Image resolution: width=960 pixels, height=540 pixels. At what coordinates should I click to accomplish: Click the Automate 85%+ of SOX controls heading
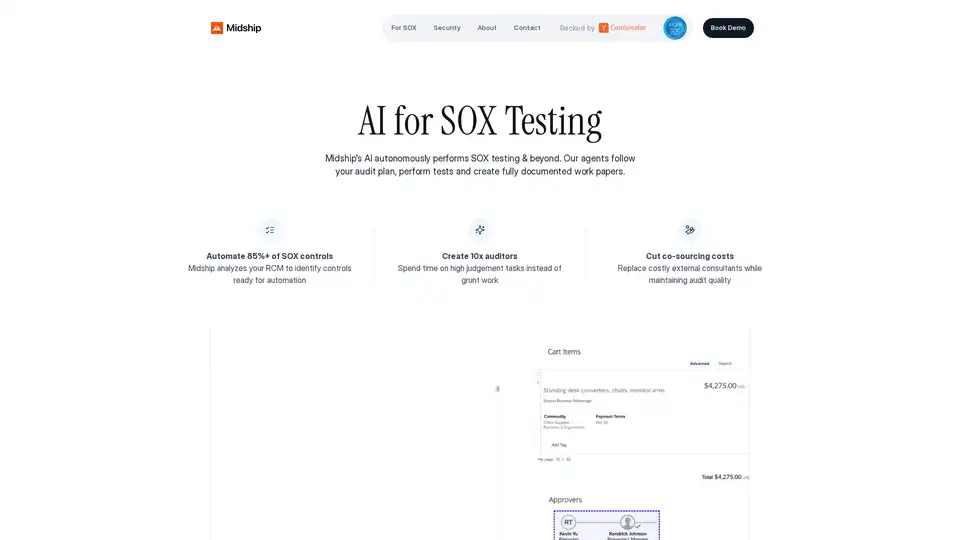click(x=270, y=256)
